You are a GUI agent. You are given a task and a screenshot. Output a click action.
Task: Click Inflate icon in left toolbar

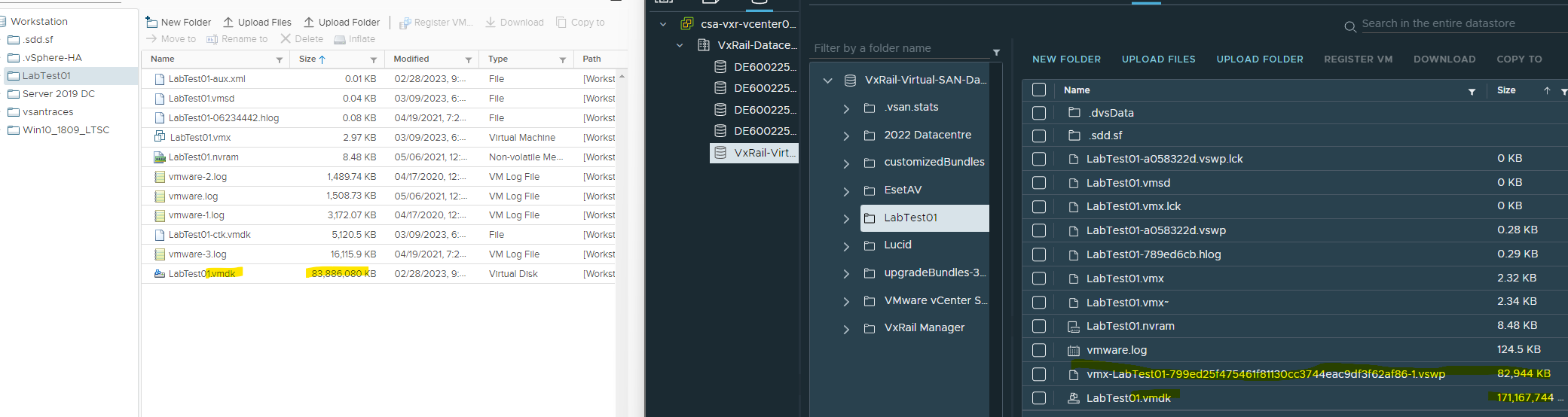pyautogui.click(x=340, y=39)
